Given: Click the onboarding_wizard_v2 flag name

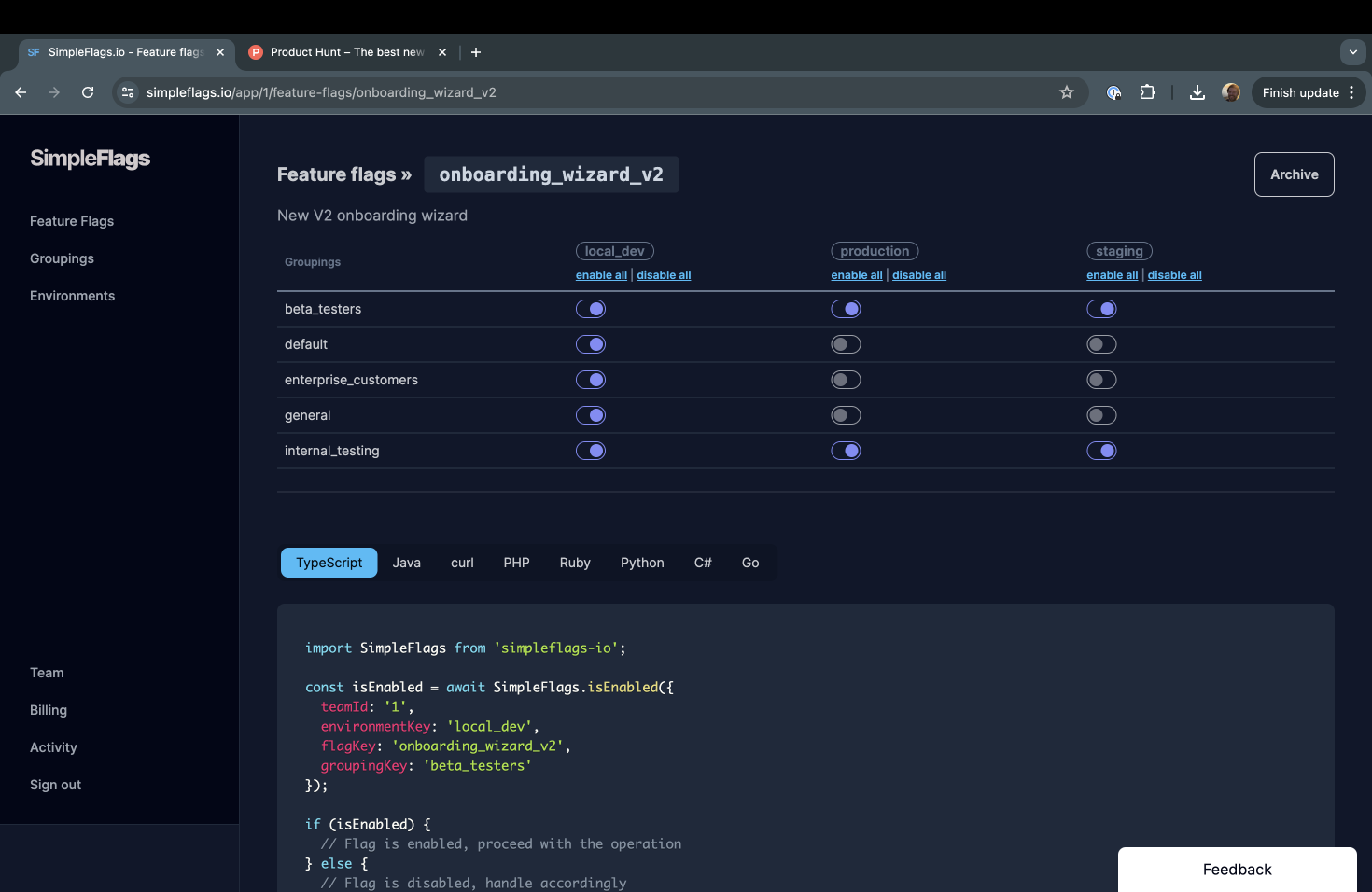Looking at the screenshot, I should [551, 174].
